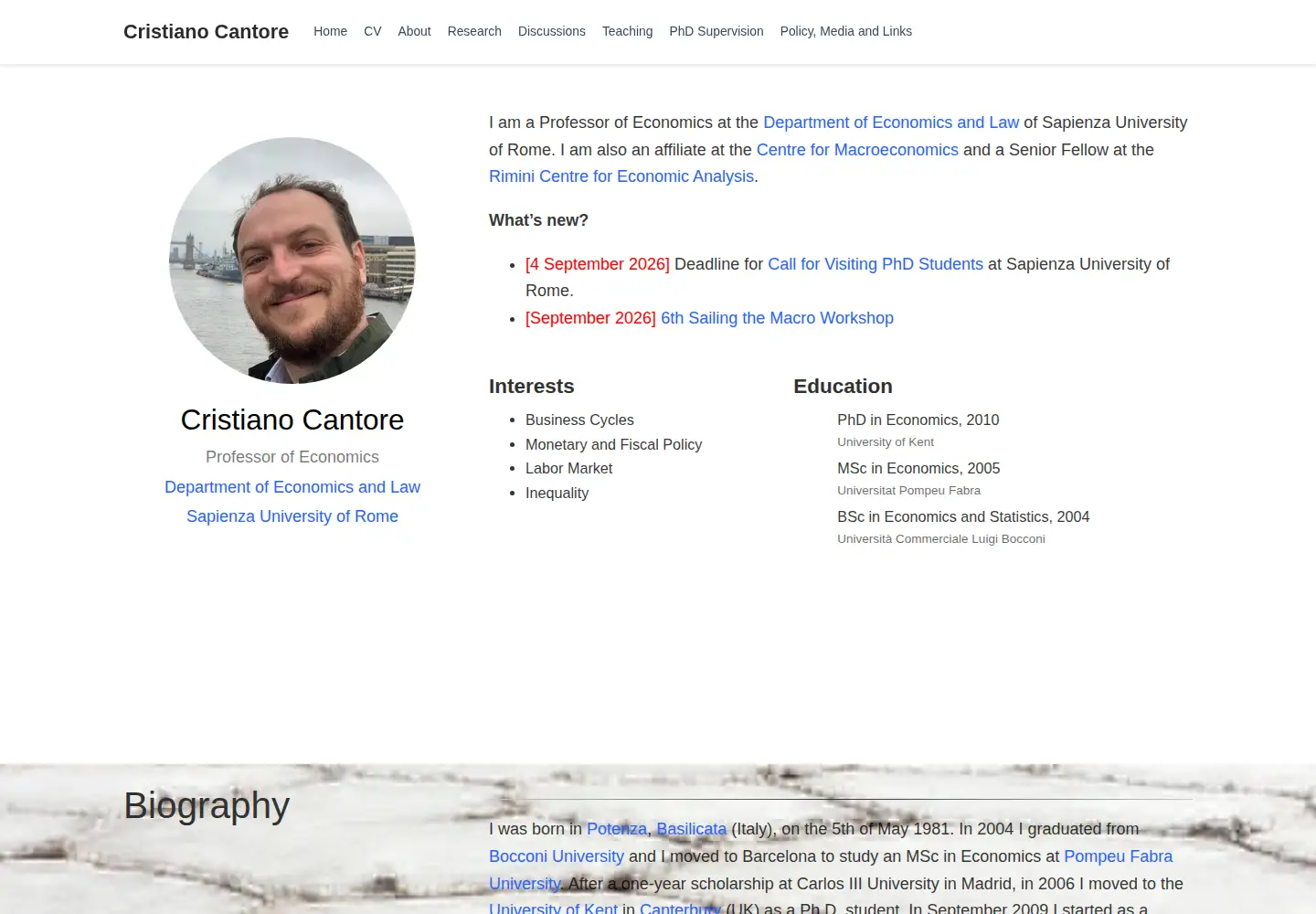Image resolution: width=1316 pixels, height=914 pixels.
Task: Click the Universitat Pompeu Fabra caption
Action: [x=908, y=490]
